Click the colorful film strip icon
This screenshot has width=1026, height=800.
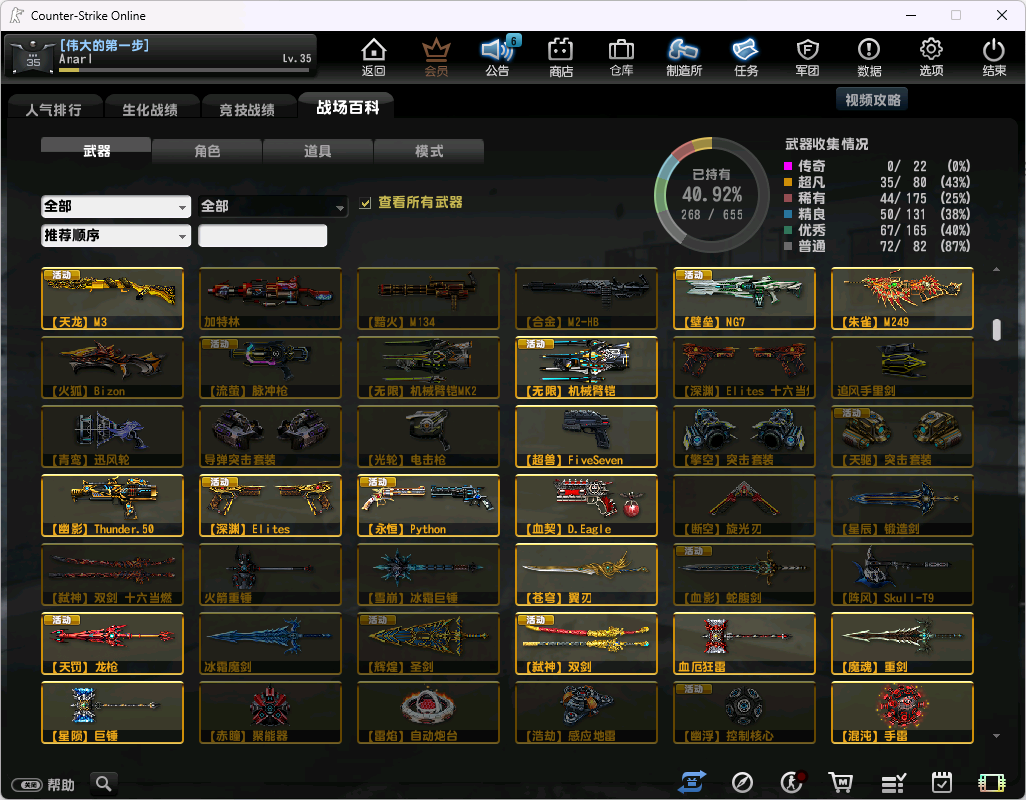coord(991,782)
